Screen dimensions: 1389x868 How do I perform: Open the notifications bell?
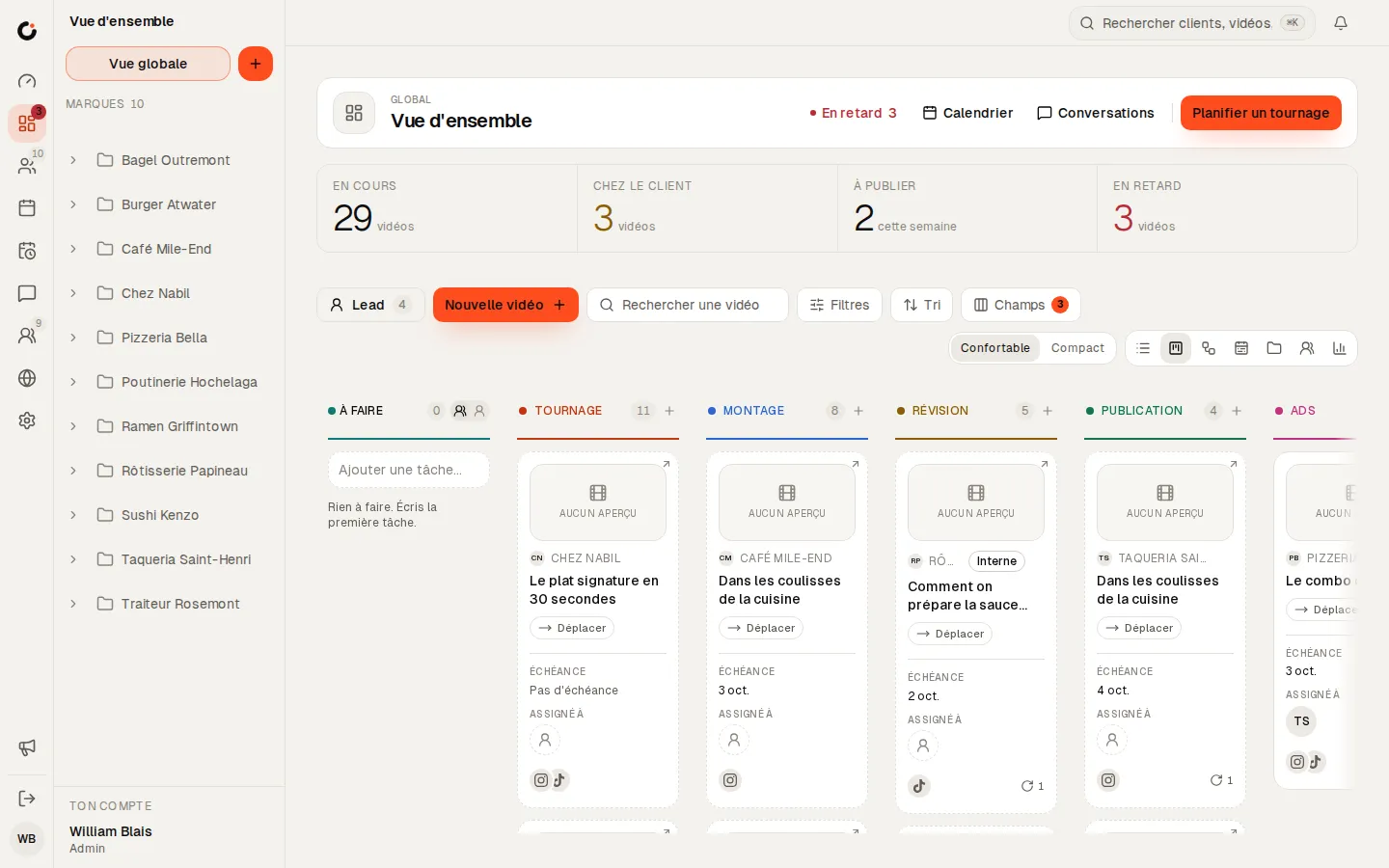1341,23
